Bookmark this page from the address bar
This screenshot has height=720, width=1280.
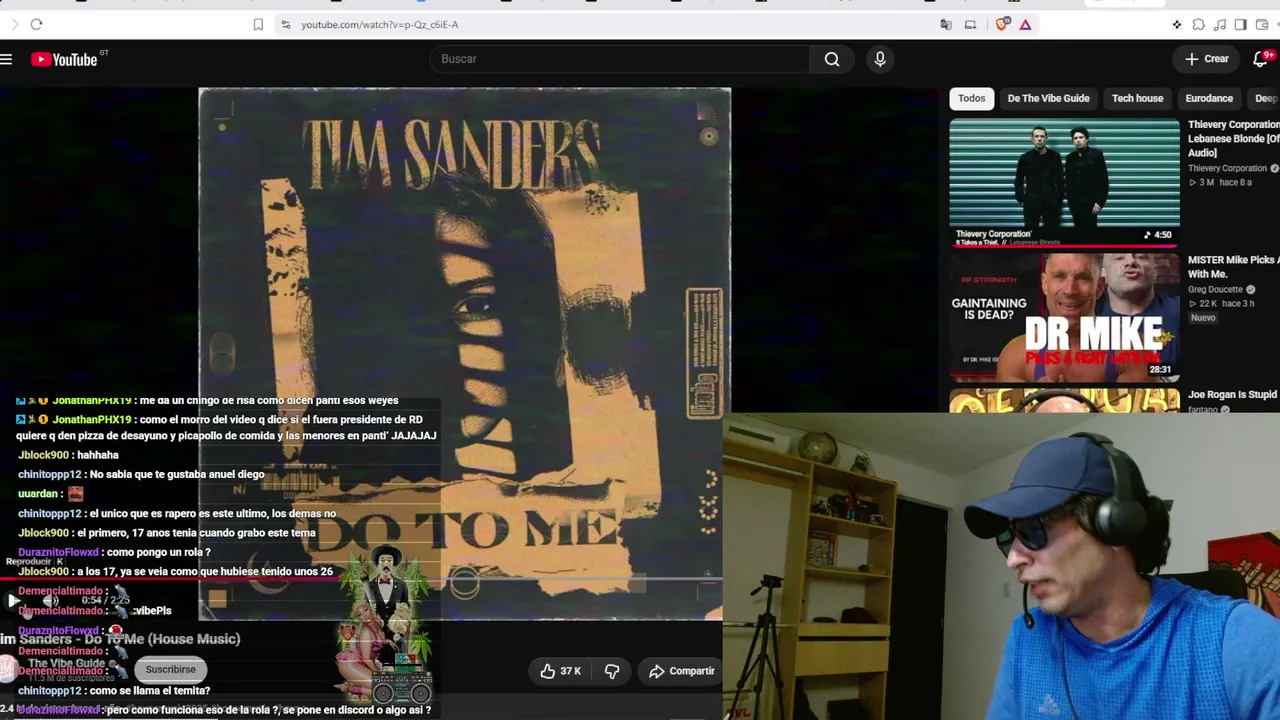coord(258,24)
